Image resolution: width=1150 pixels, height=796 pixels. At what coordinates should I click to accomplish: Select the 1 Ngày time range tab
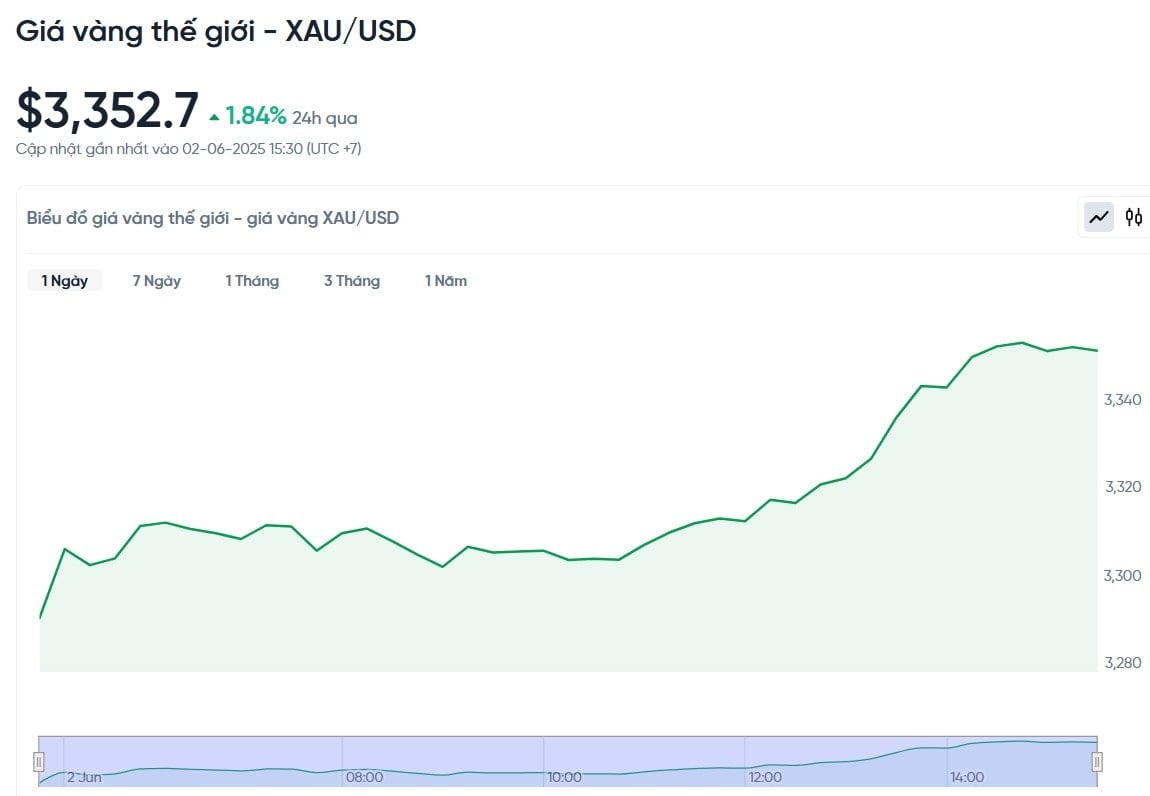pos(65,281)
